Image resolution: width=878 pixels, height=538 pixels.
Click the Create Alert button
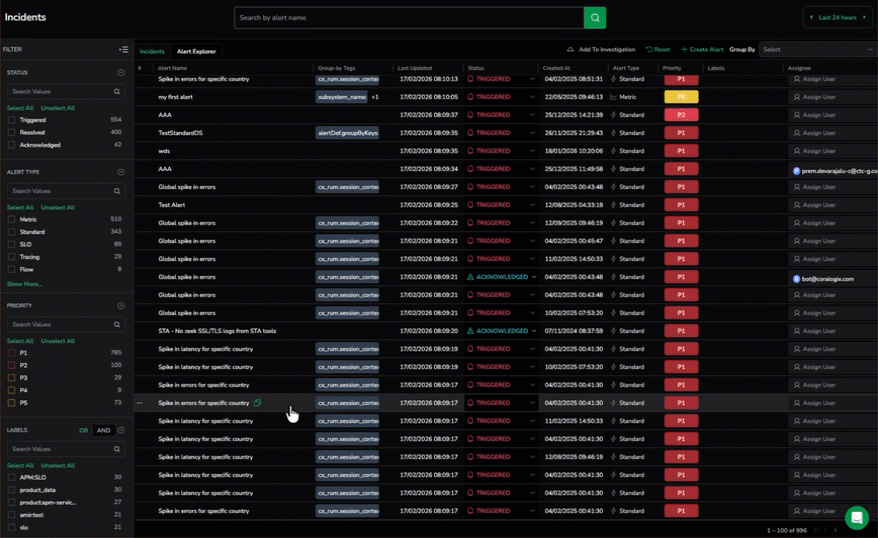pyautogui.click(x=702, y=49)
